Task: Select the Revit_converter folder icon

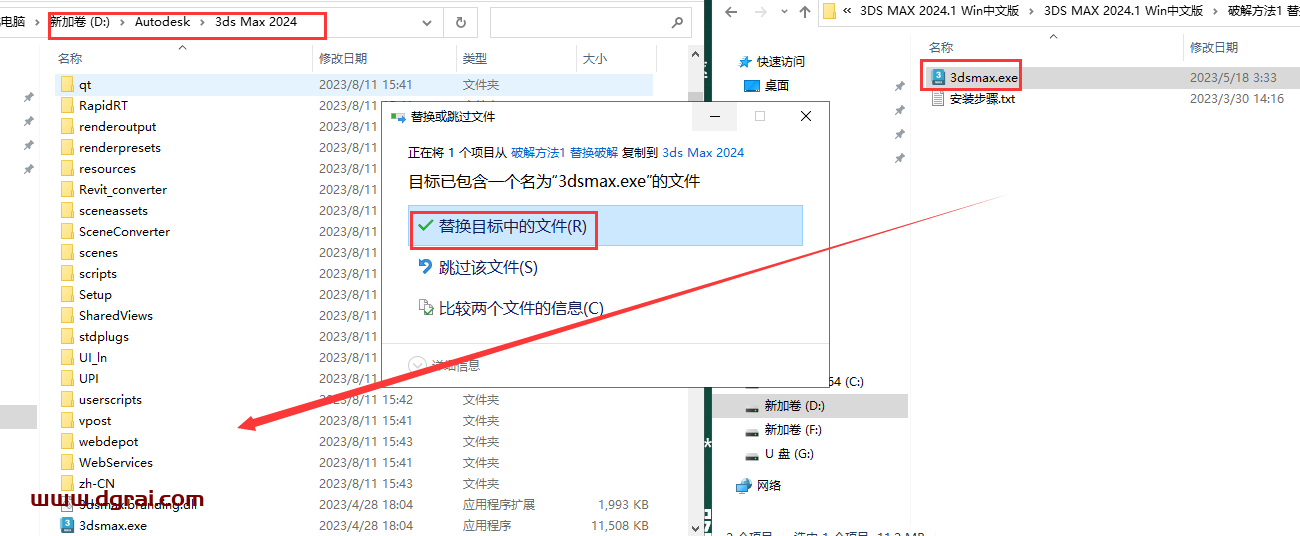Action: coord(67,189)
